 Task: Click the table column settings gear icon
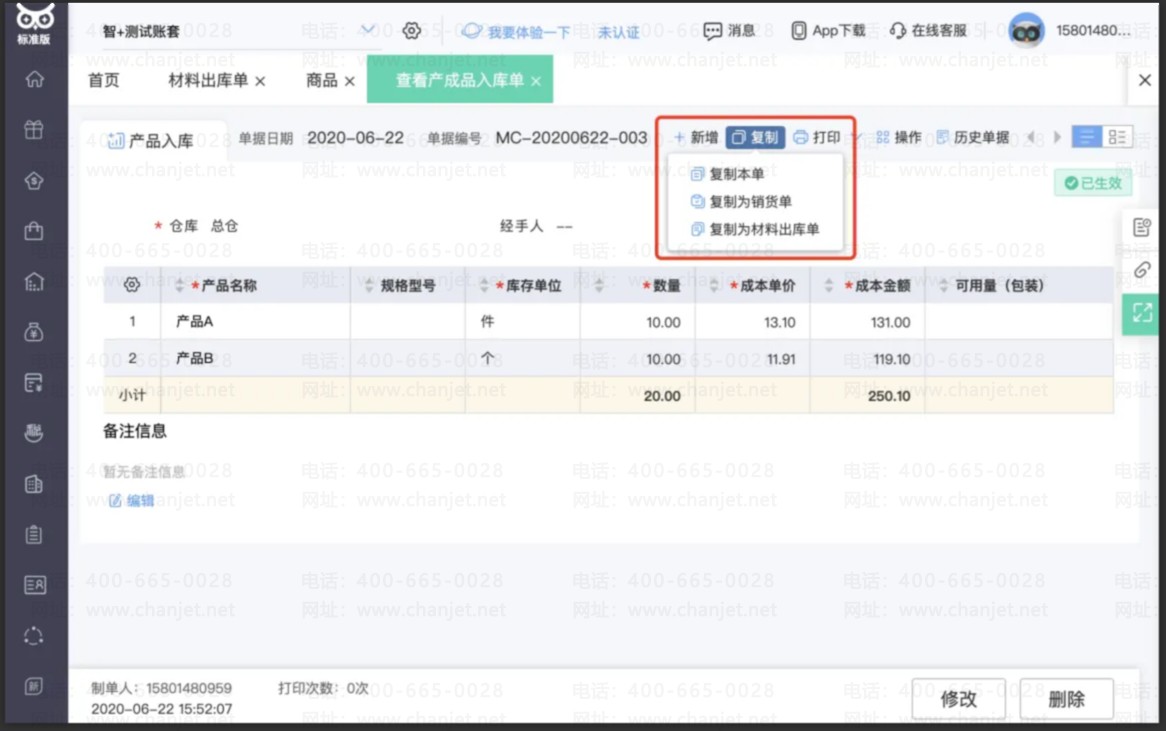point(131,286)
